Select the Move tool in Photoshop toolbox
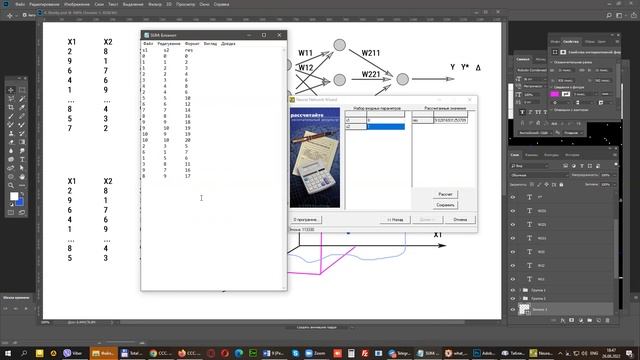 tap(11, 90)
